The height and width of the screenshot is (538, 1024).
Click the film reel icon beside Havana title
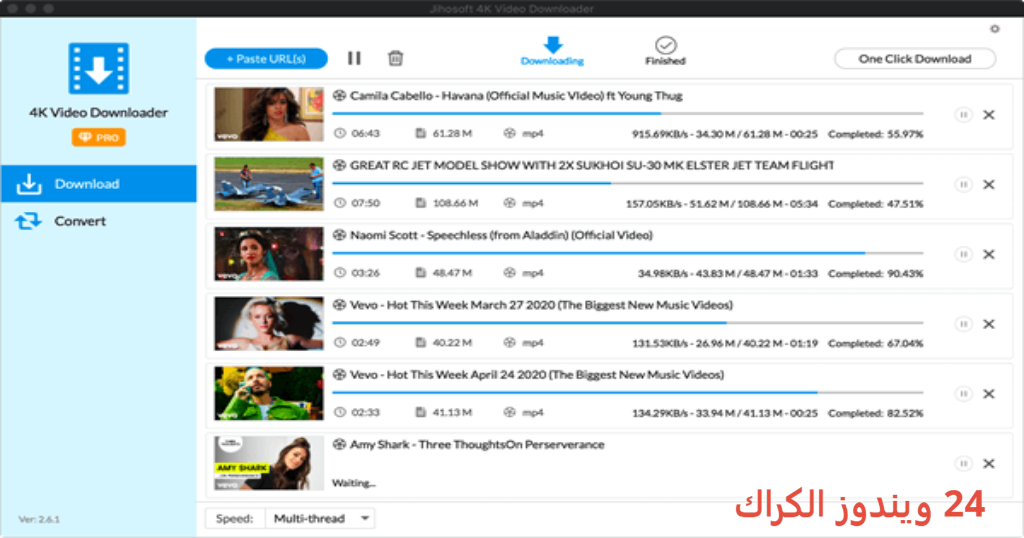pos(339,96)
